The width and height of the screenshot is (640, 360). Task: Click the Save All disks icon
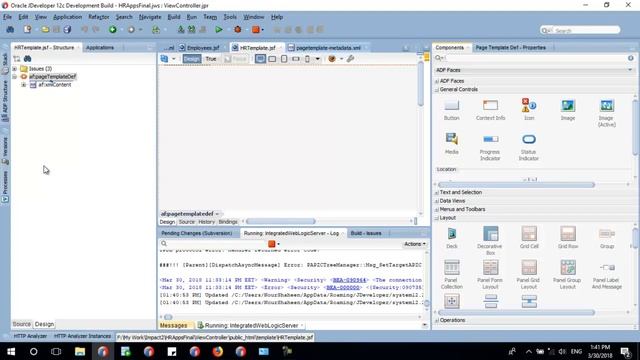pos(67,29)
